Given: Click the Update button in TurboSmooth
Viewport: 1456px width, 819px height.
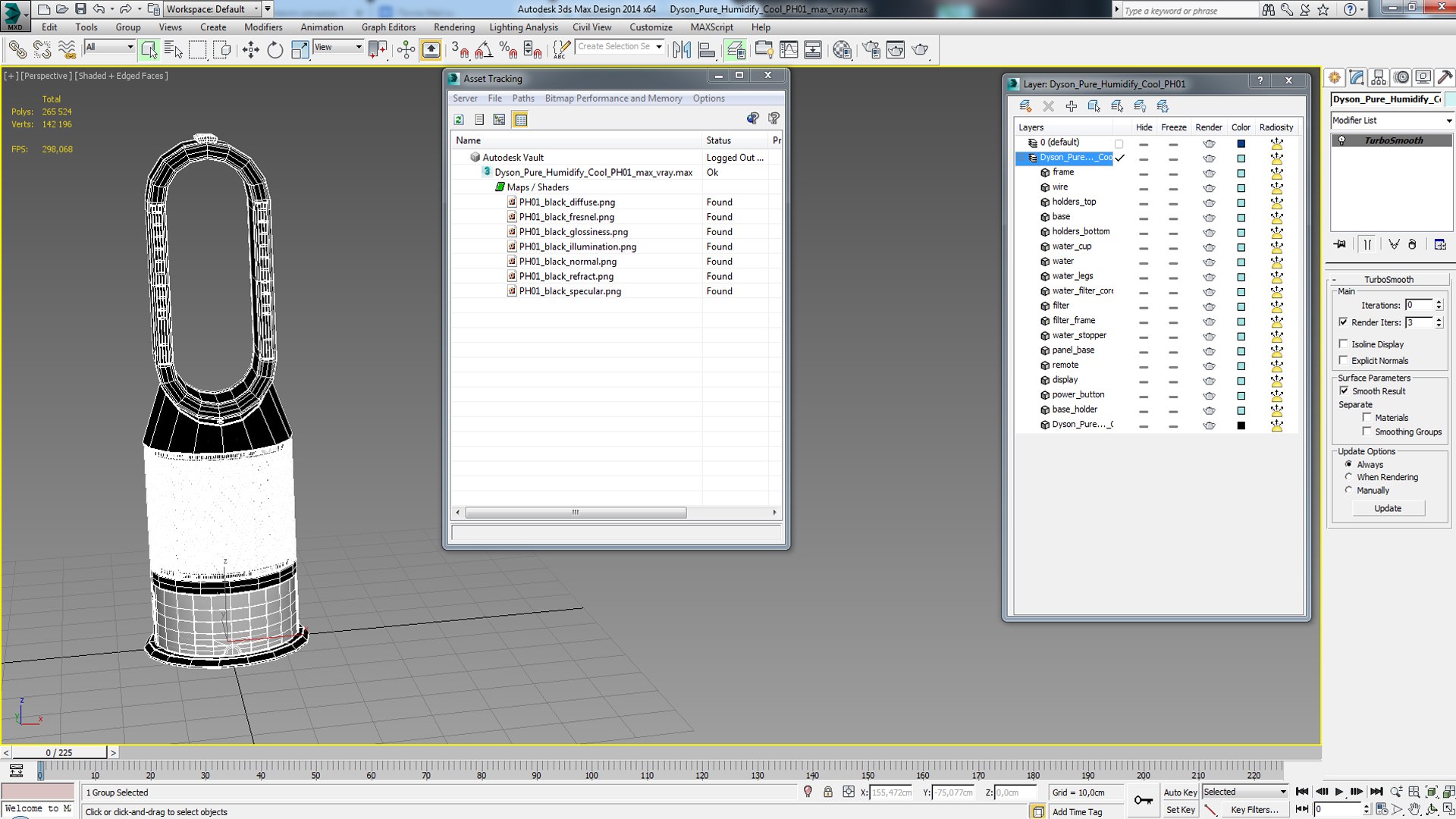Looking at the screenshot, I should pyautogui.click(x=1388, y=509).
